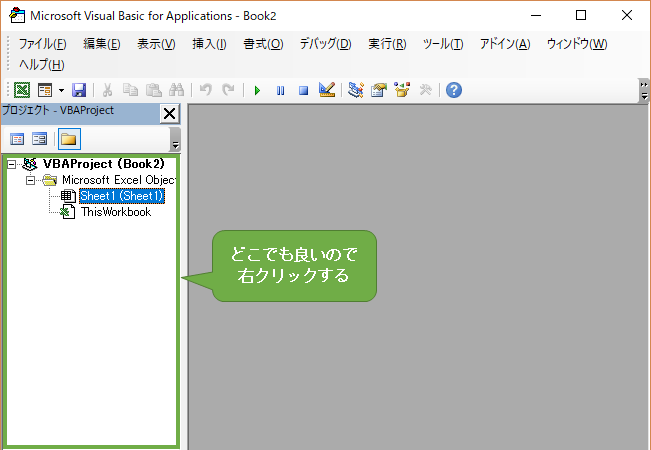Screen dimensions: 651x450
Task: Open toolbar options overflow arrow
Action: [644, 90]
